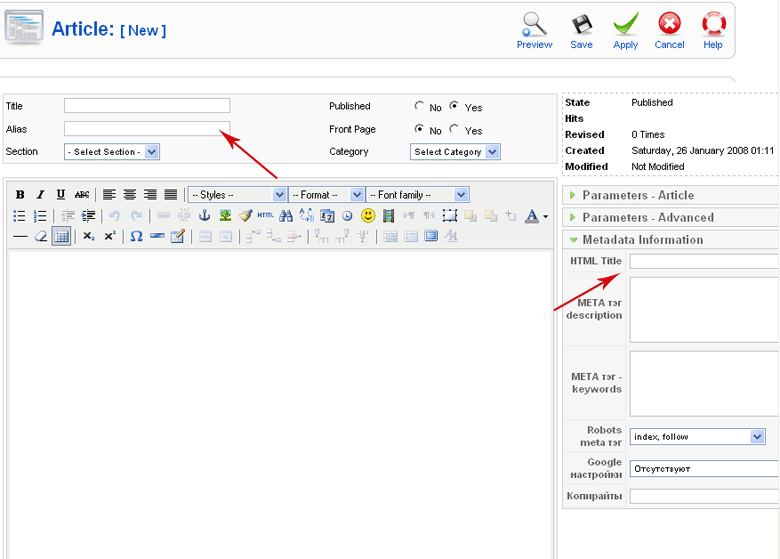Expand Parameters - Advanced panel

[671, 218]
